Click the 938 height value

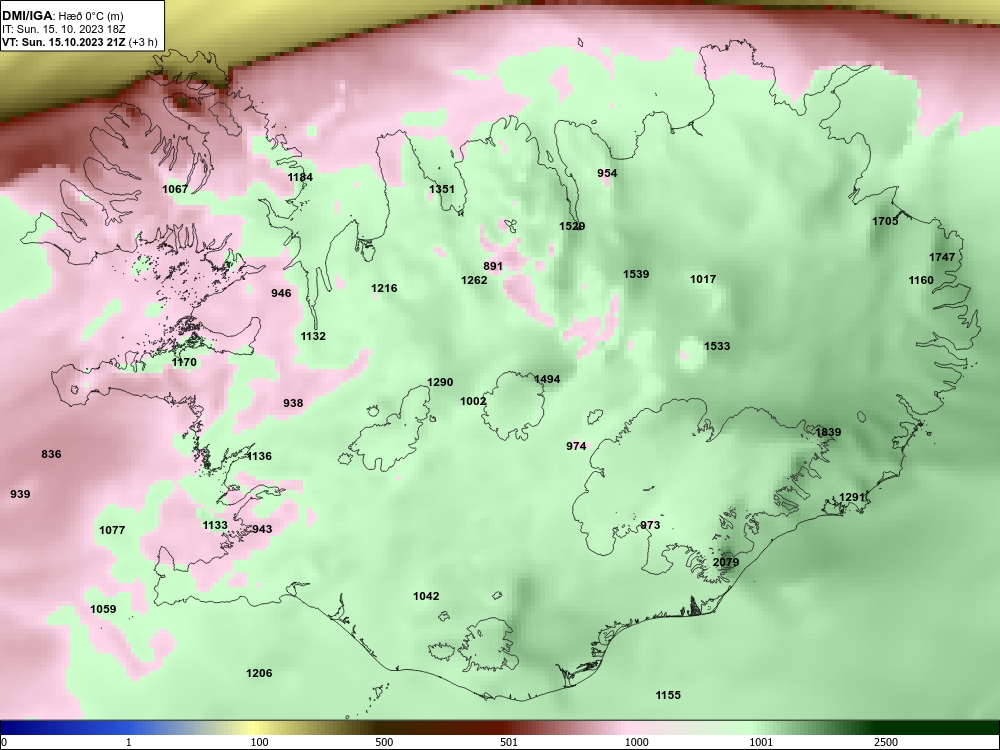(x=293, y=403)
